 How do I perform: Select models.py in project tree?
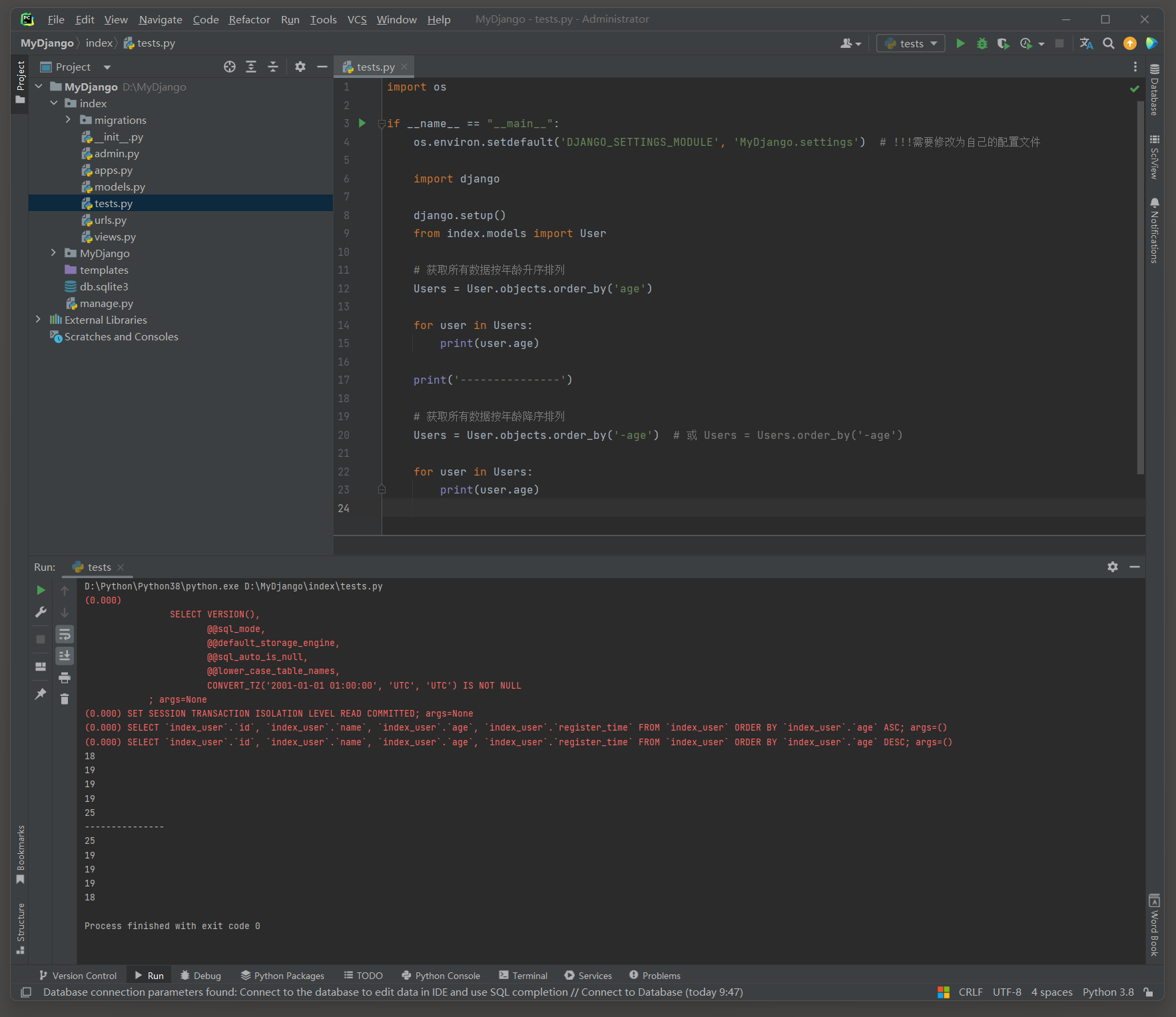tap(119, 186)
